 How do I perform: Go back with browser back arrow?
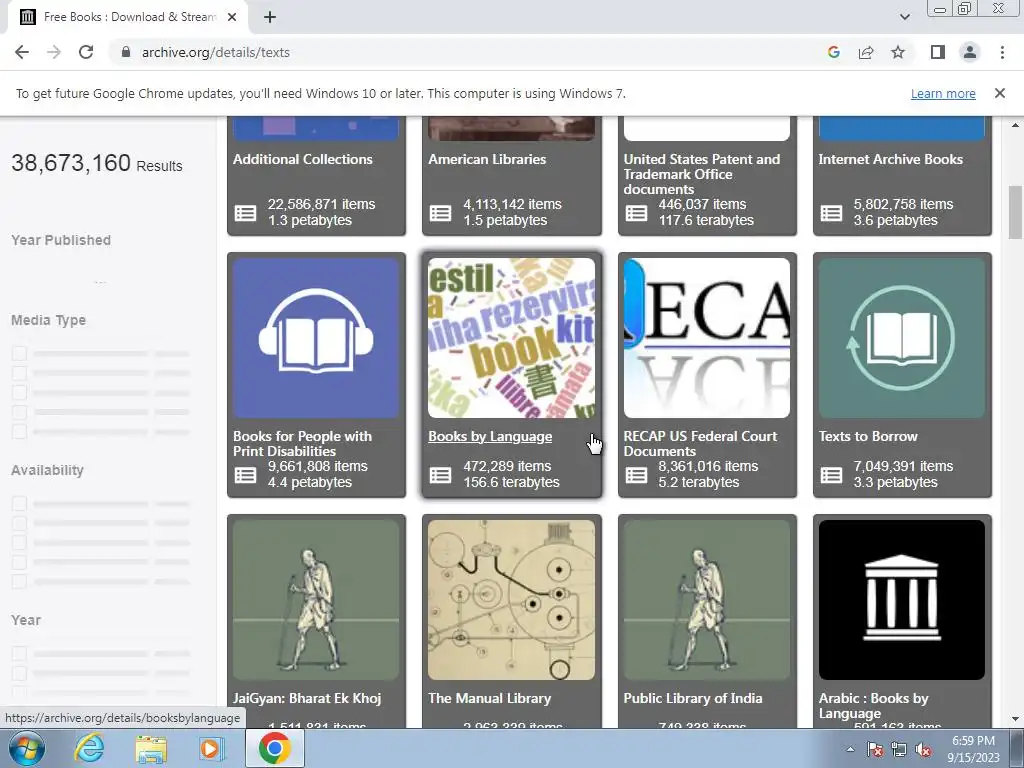[x=22, y=52]
